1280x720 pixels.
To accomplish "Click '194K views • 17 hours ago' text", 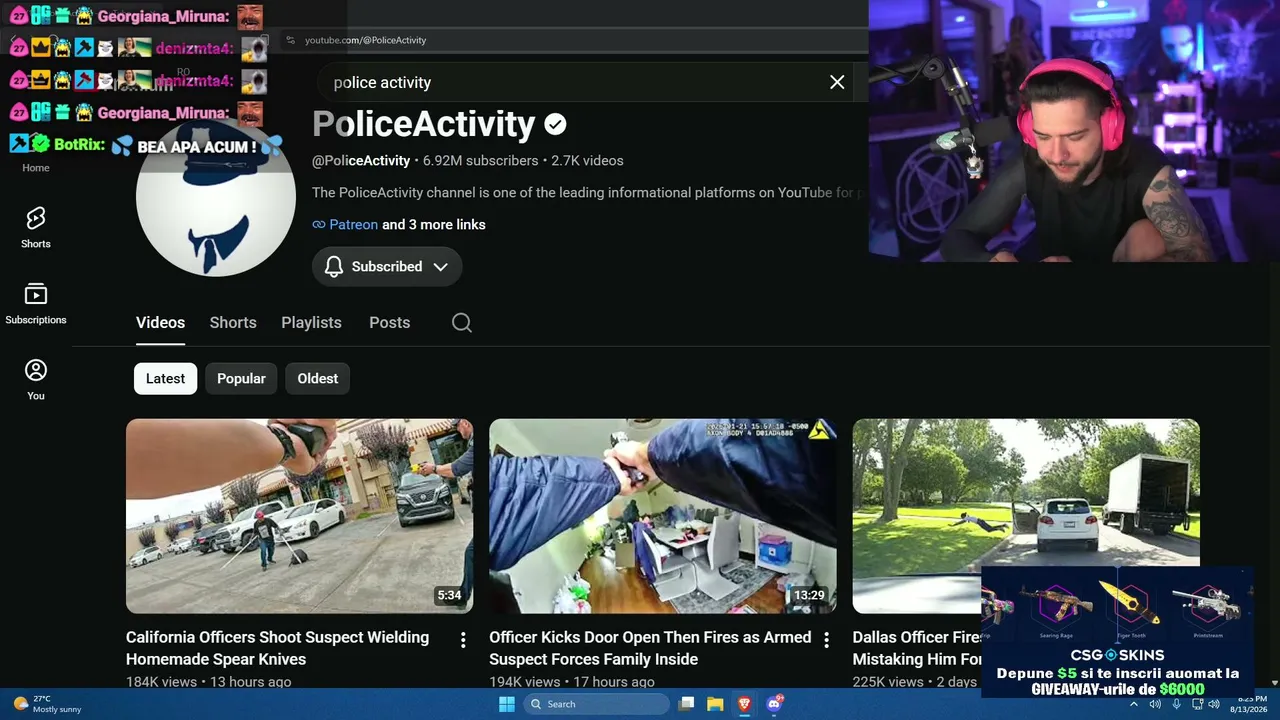I will pyautogui.click(x=572, y=682).
